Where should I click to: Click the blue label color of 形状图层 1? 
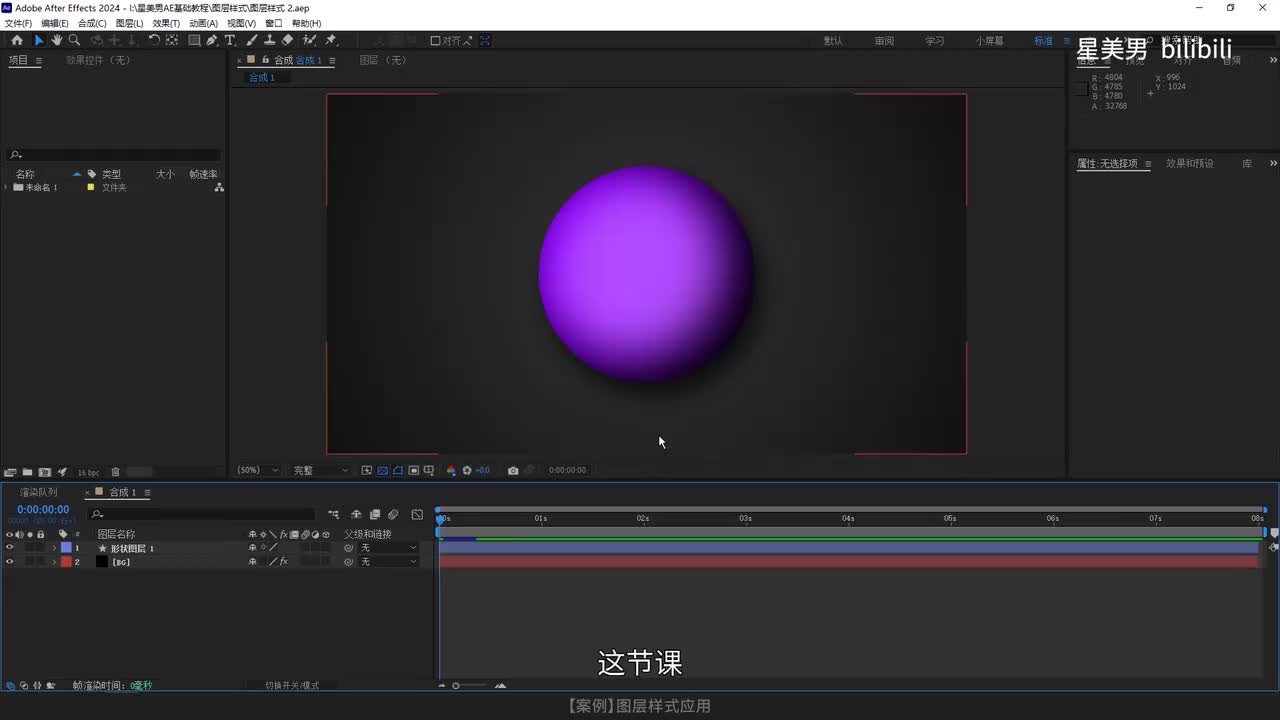pos(66,548)
